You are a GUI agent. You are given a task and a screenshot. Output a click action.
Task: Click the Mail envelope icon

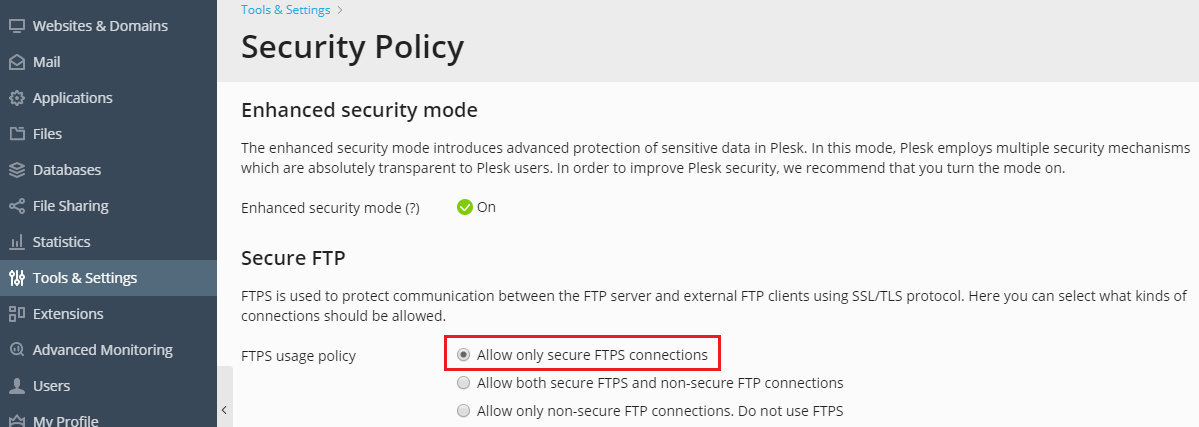coord(16,62)
